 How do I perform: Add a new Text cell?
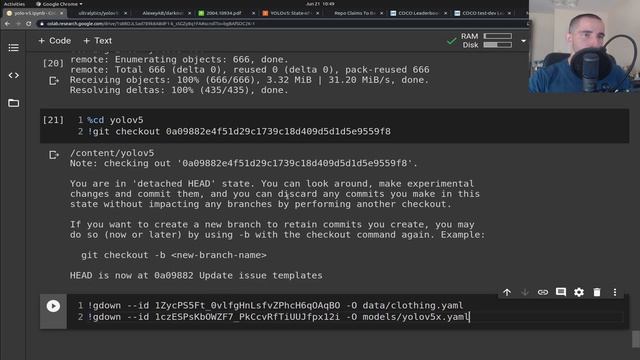(97, 41)
